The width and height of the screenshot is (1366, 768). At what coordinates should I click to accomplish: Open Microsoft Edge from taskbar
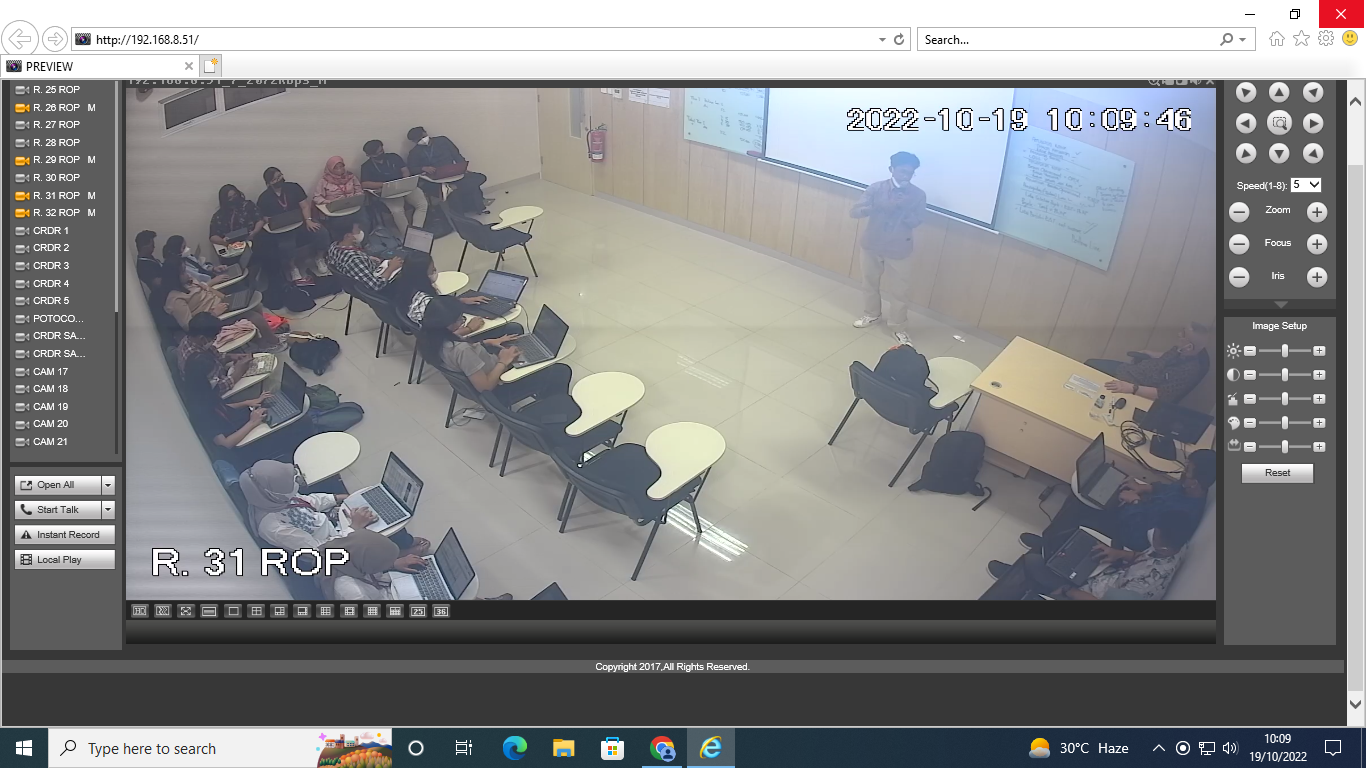[x=515, y=748]
